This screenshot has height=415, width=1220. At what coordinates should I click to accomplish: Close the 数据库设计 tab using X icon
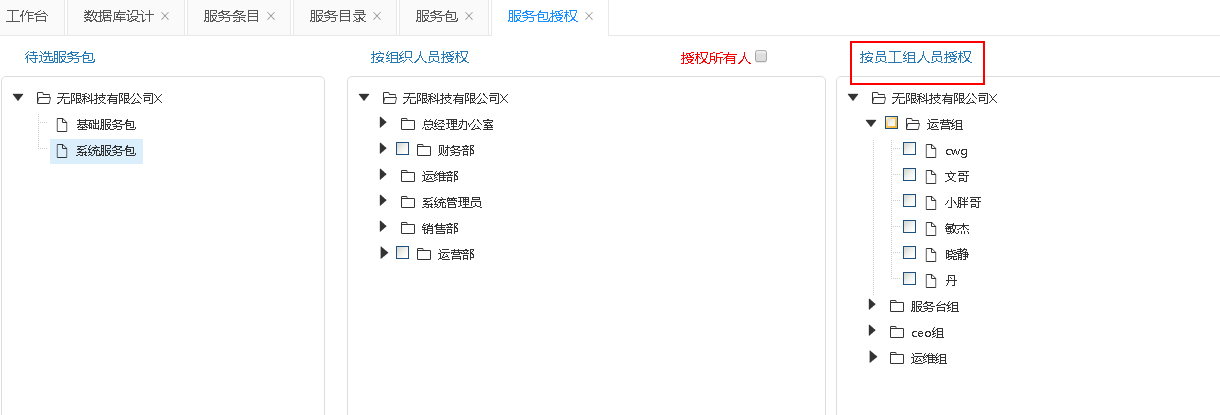coord(165,17)
